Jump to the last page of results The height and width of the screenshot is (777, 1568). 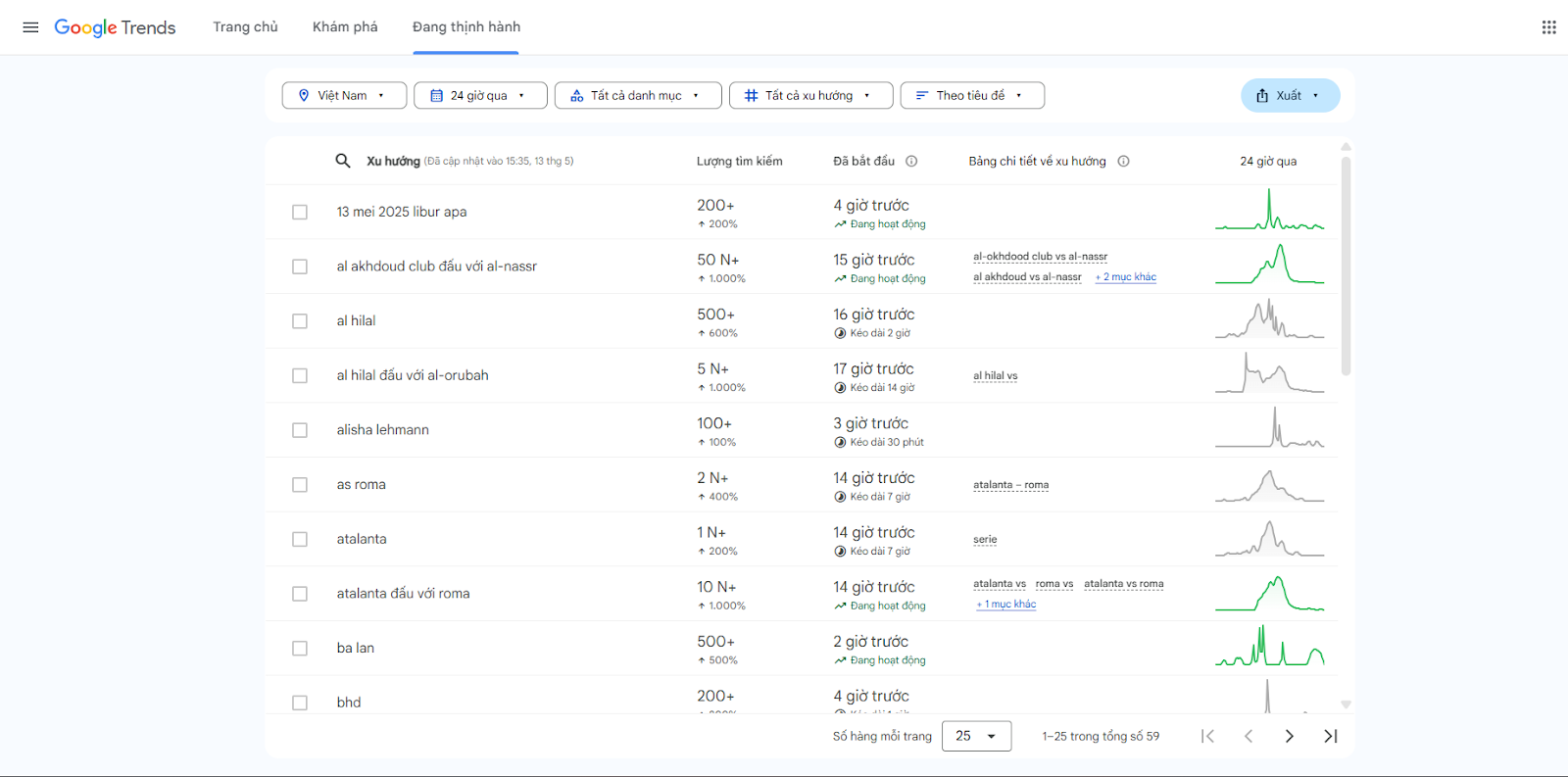(x=1331, y=736)
